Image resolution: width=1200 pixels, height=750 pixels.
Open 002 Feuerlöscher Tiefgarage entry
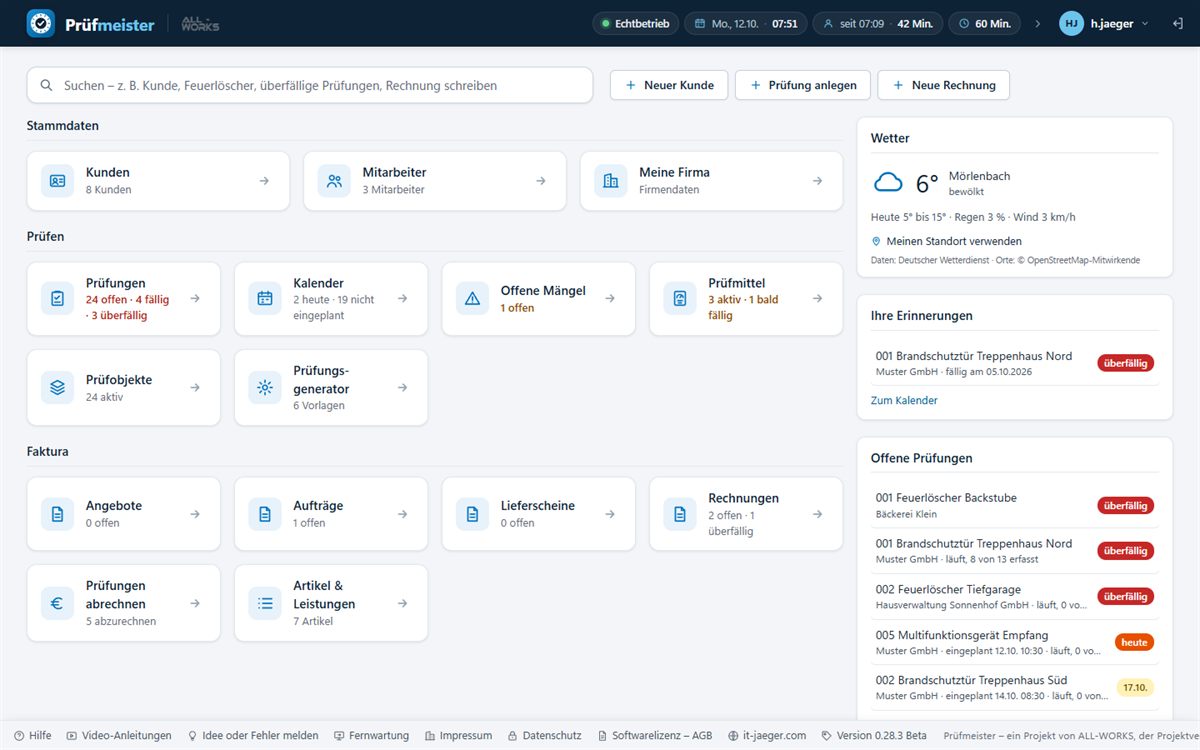(1014, 596)
